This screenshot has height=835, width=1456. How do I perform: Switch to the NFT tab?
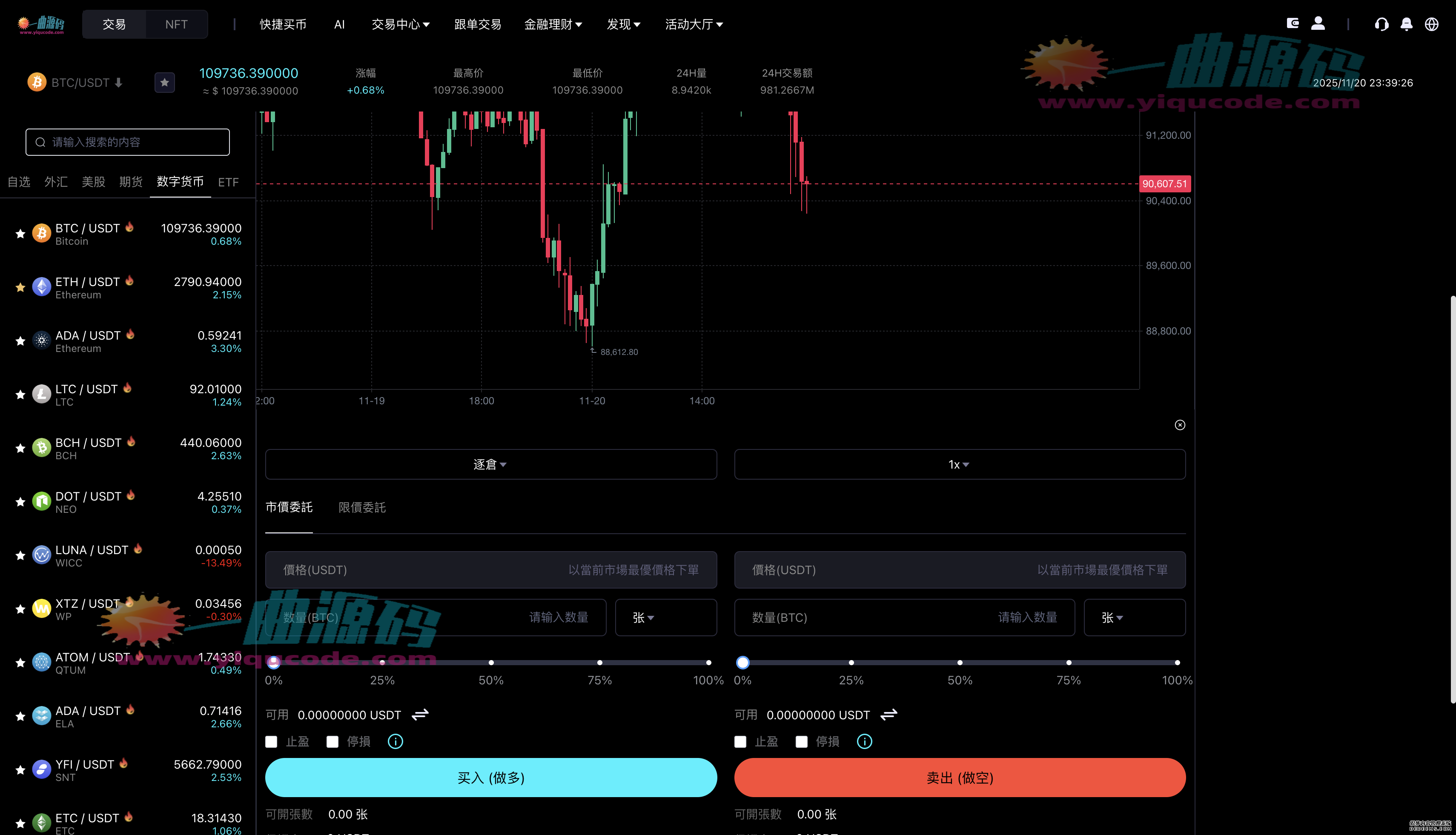[176, 24]
